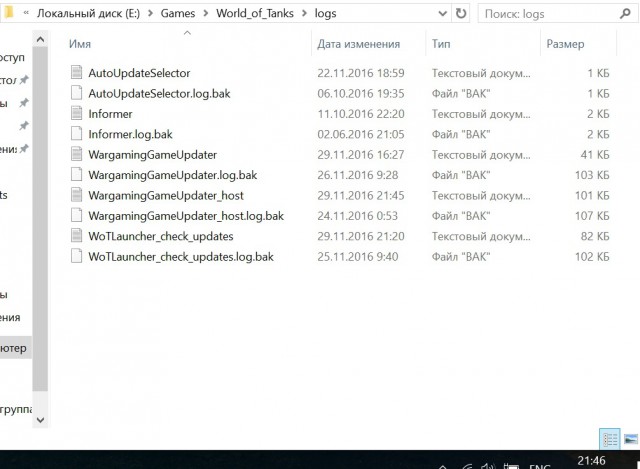Select Informer.log.bak file name
This screenshot has height=469, width=640.
pyautogui.click(x=130, y=134)
